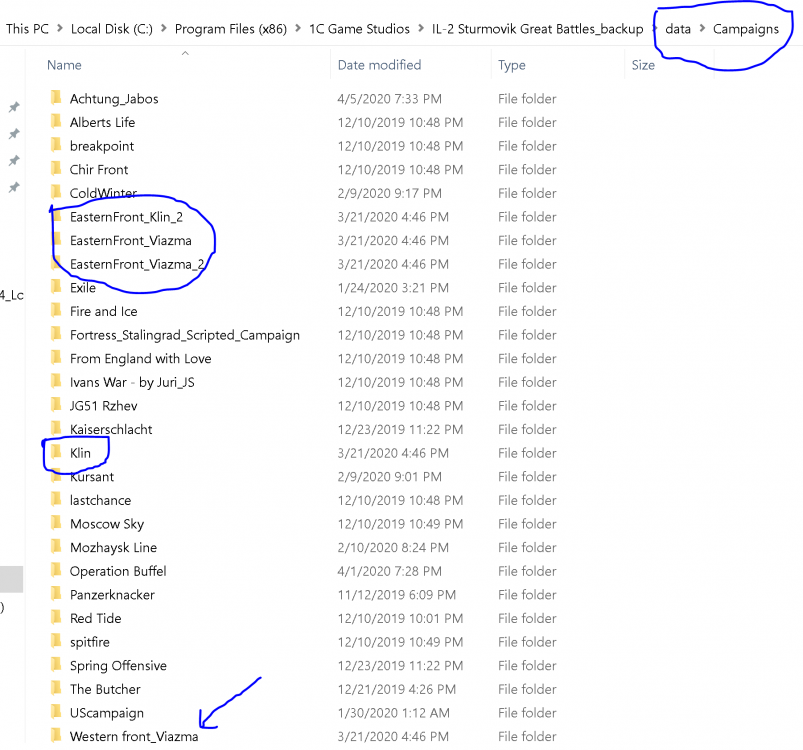Select EasternFront_Klin_2 folder name
Image resolution: width=803 pixels, height=750 pixels.
(x=126, y=217)
